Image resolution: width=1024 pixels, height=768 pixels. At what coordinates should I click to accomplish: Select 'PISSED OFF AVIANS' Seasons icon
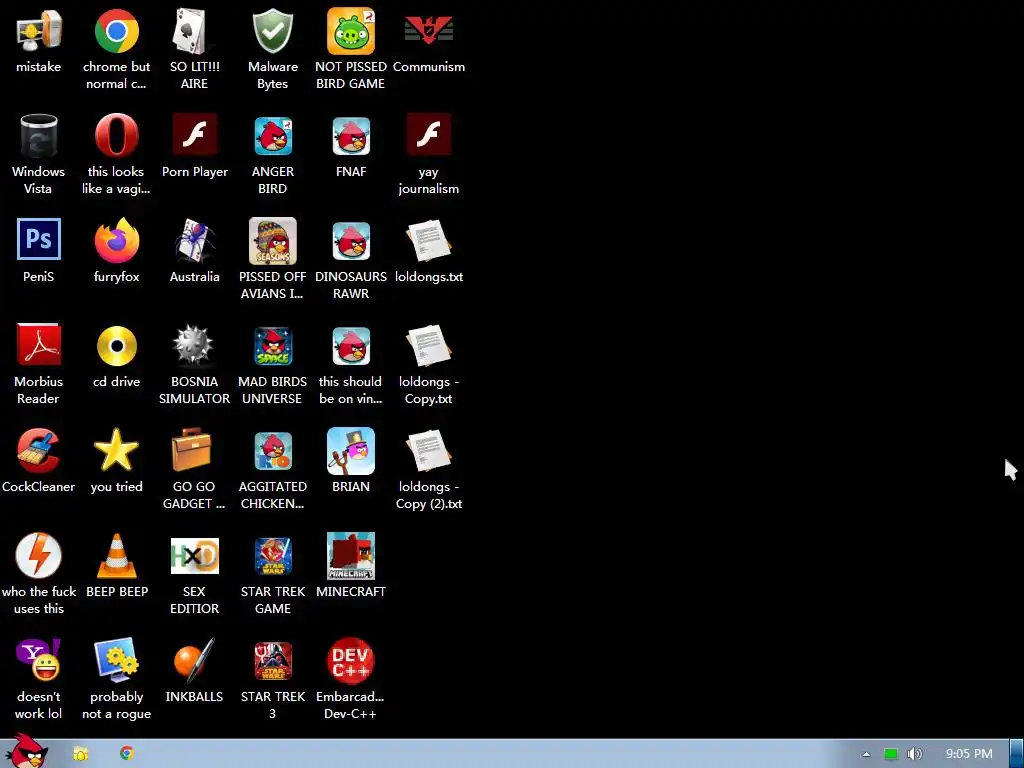click(272, 241)
